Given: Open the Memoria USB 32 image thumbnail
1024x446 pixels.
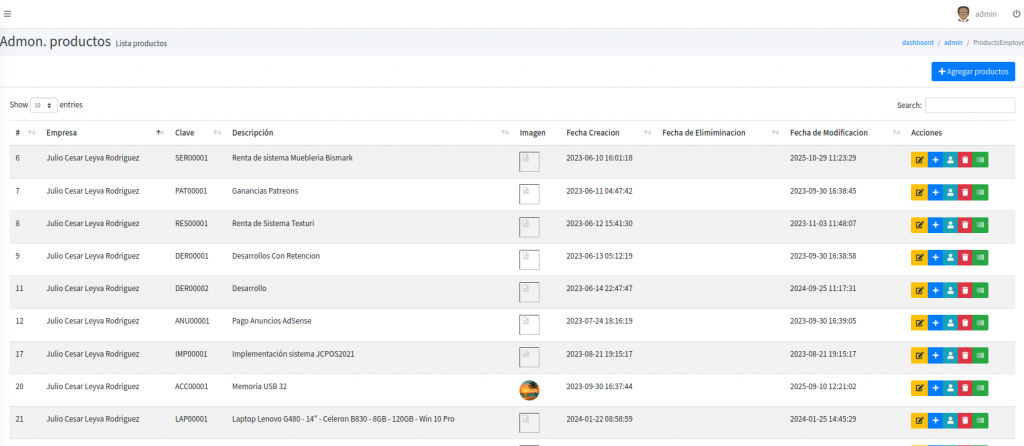Looking at the screenshot, I should coord(529,390).
